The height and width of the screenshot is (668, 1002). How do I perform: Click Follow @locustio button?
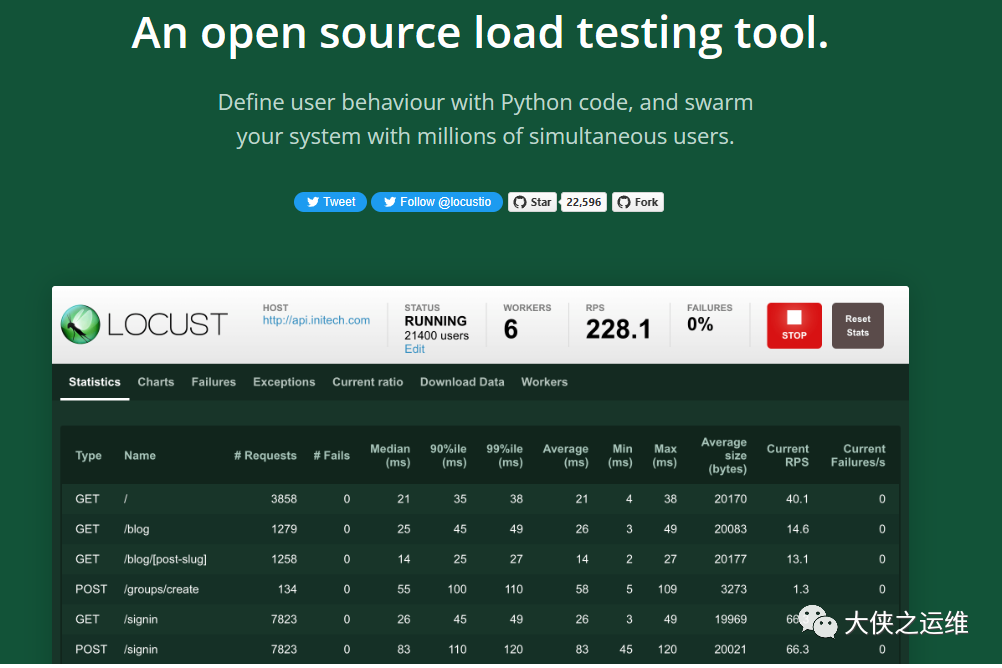pyautogui.click(x=437, y=202)
